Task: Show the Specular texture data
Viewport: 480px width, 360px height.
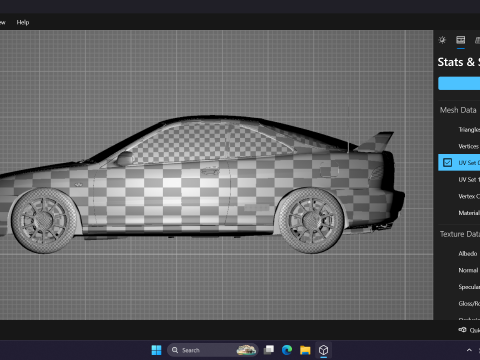Action: [469, 287]
